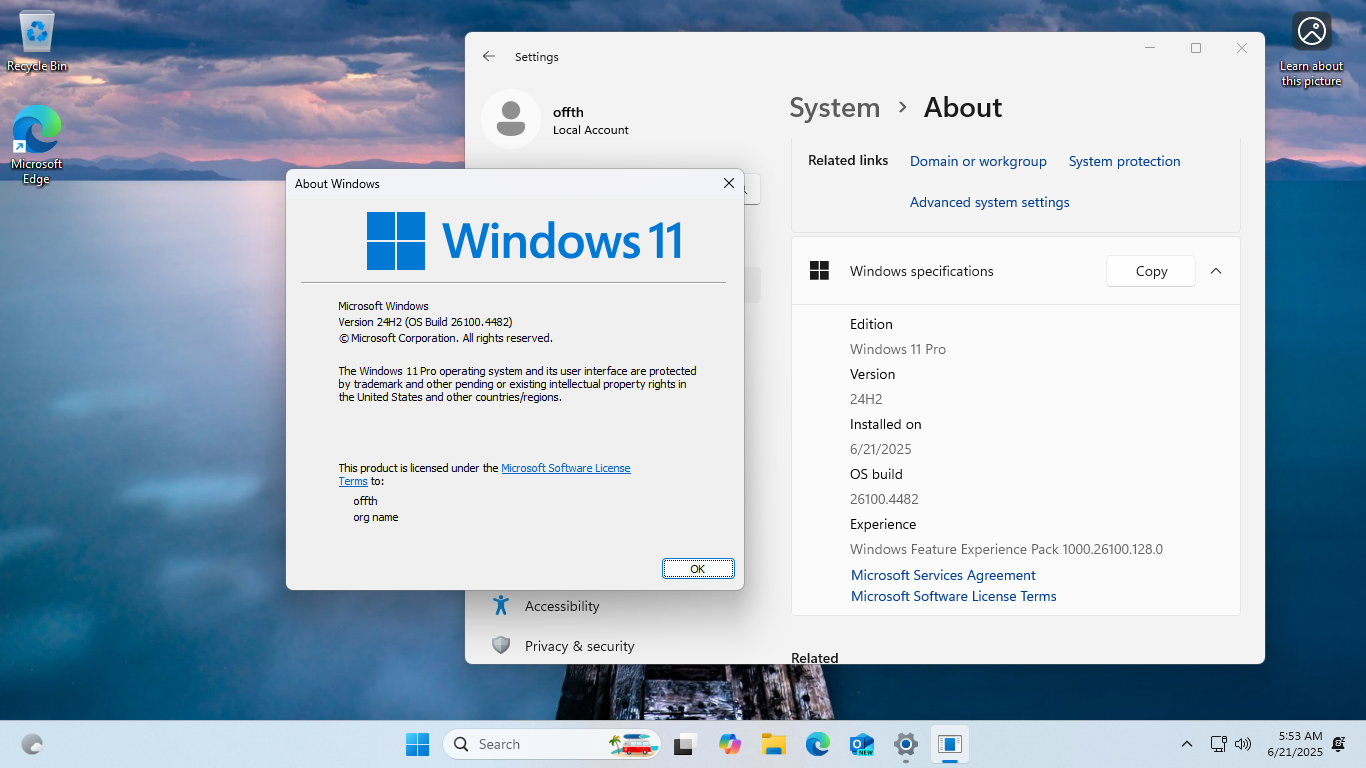Launch Copilot from the taskbar

click(x=730, y=744)
